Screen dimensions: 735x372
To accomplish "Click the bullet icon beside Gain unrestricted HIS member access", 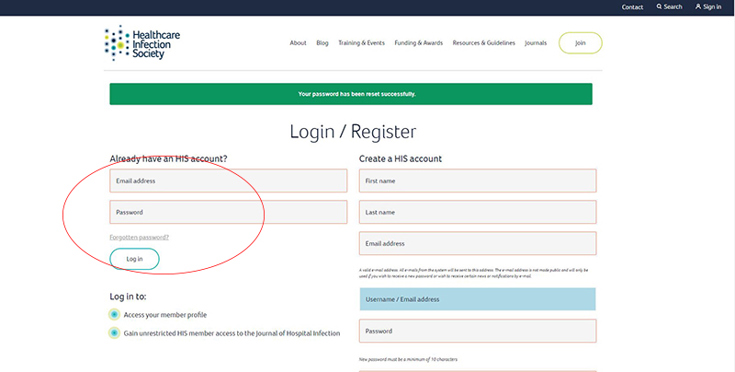I will 114,333.
